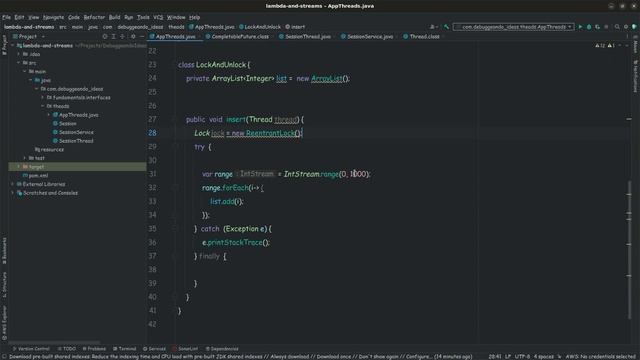Expand the target folder node
Image resolution: width=640 pixels, height=360 pixels.
(x=18, y=167)
